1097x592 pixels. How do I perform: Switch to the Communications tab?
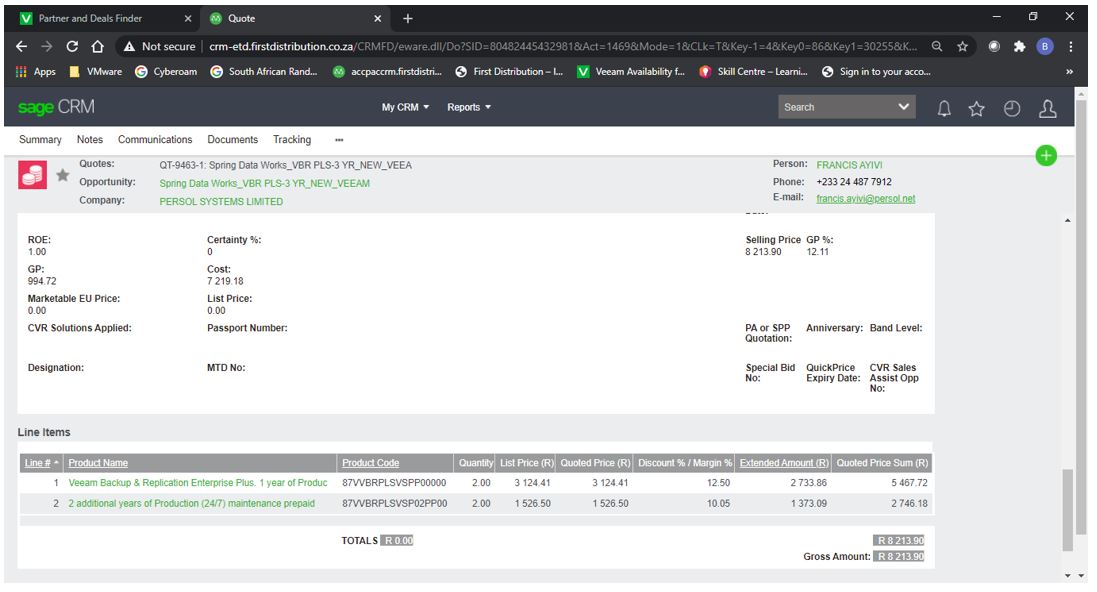[x=155, y=140]
